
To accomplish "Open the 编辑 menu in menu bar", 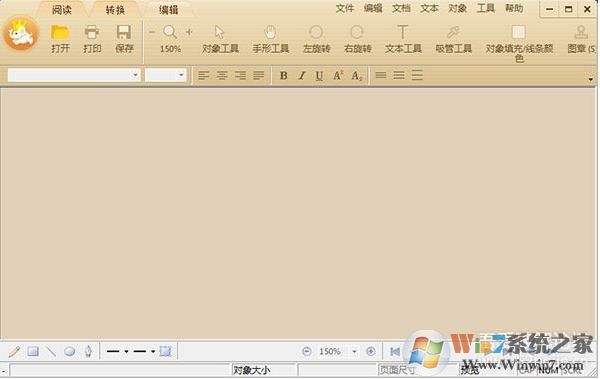I will click(x=373, y=8).
